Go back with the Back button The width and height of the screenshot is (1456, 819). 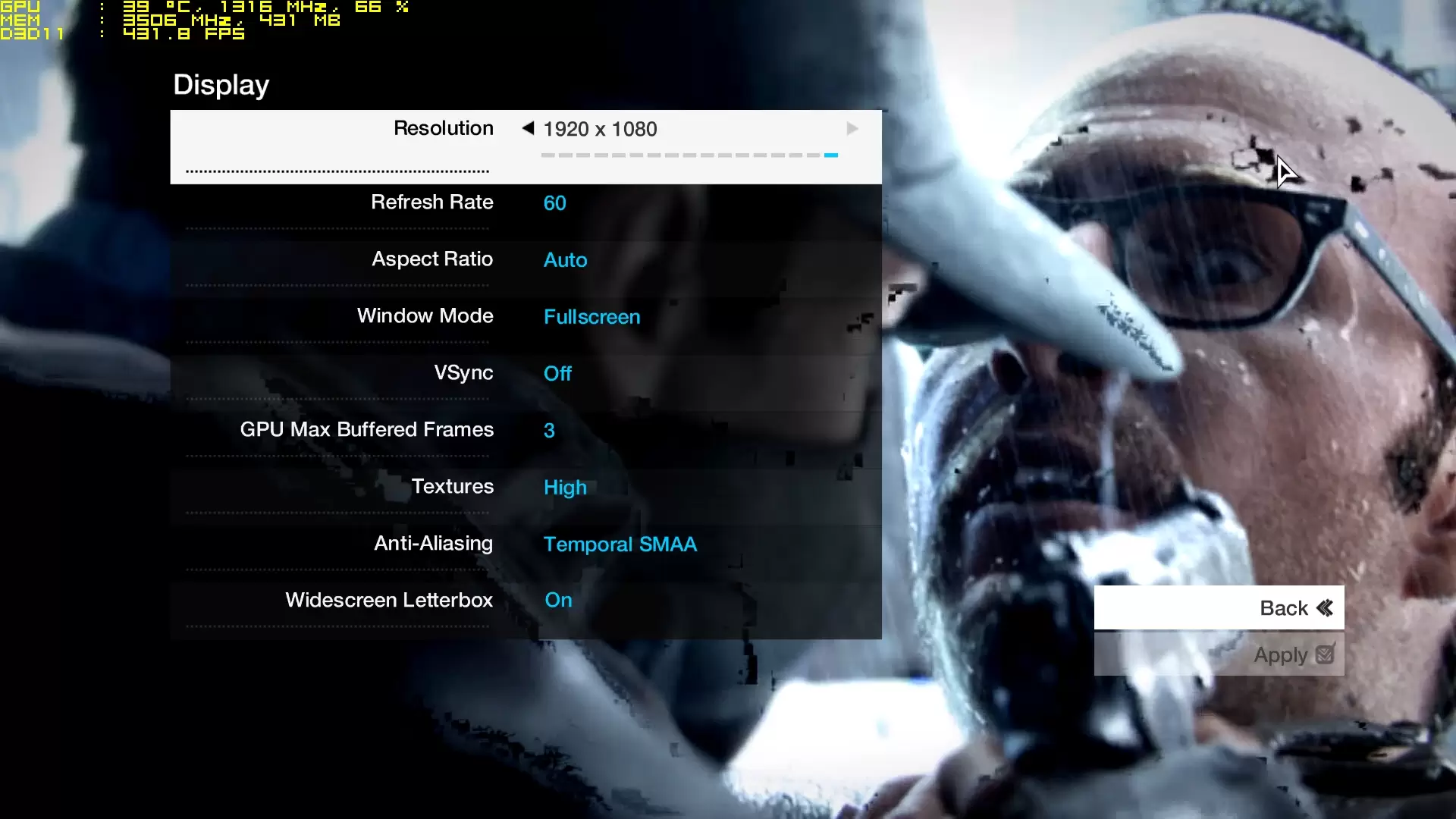point(1219,607)
